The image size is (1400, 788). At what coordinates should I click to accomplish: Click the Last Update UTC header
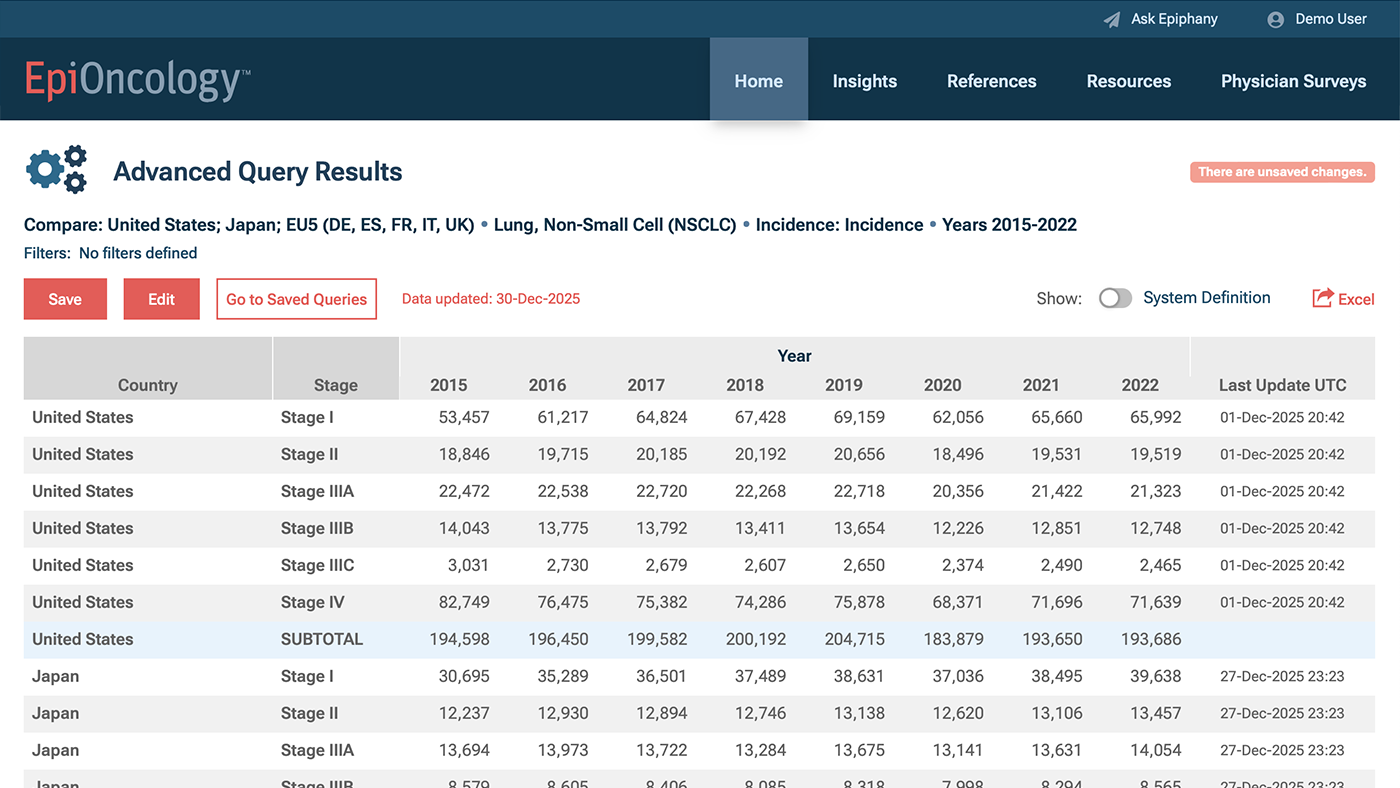tap(1282, 385)
